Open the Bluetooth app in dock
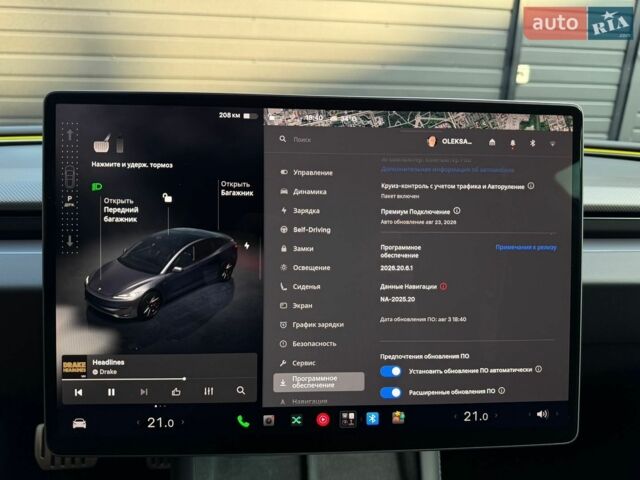The width and height of the screenshot is (640, 480). tap(372, 418)
